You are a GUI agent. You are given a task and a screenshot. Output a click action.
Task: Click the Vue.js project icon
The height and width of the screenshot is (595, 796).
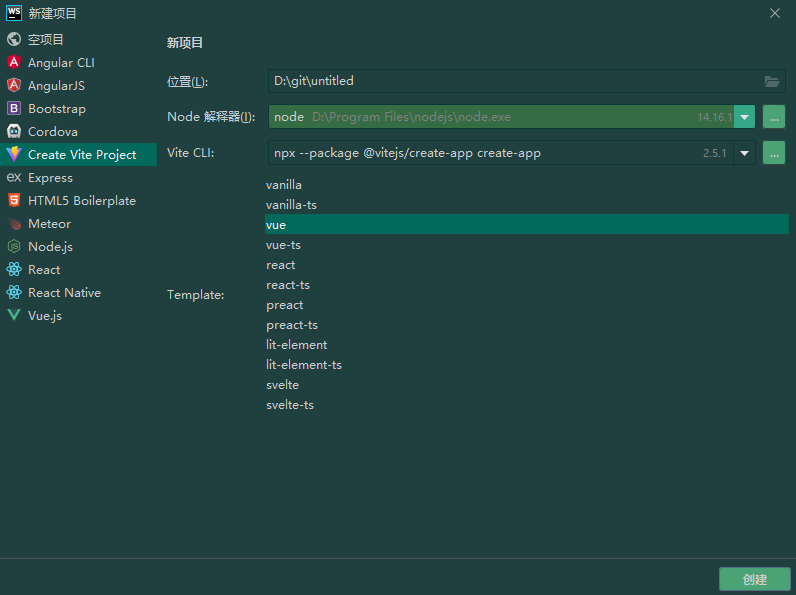click(x=14, y=316)
